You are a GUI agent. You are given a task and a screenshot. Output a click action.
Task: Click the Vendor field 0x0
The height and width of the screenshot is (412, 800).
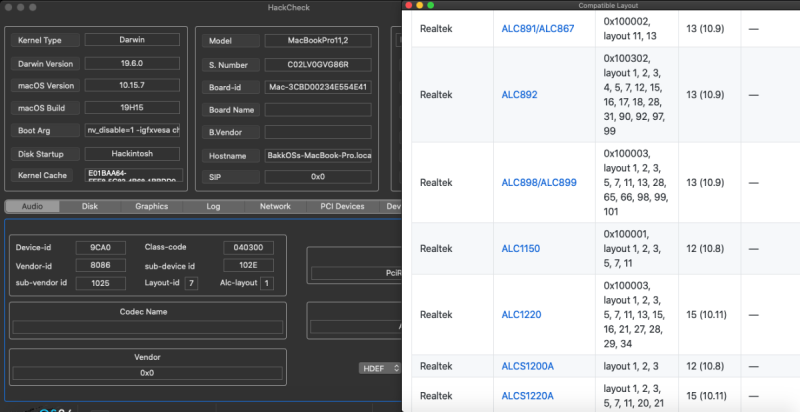tap(147, 373)
